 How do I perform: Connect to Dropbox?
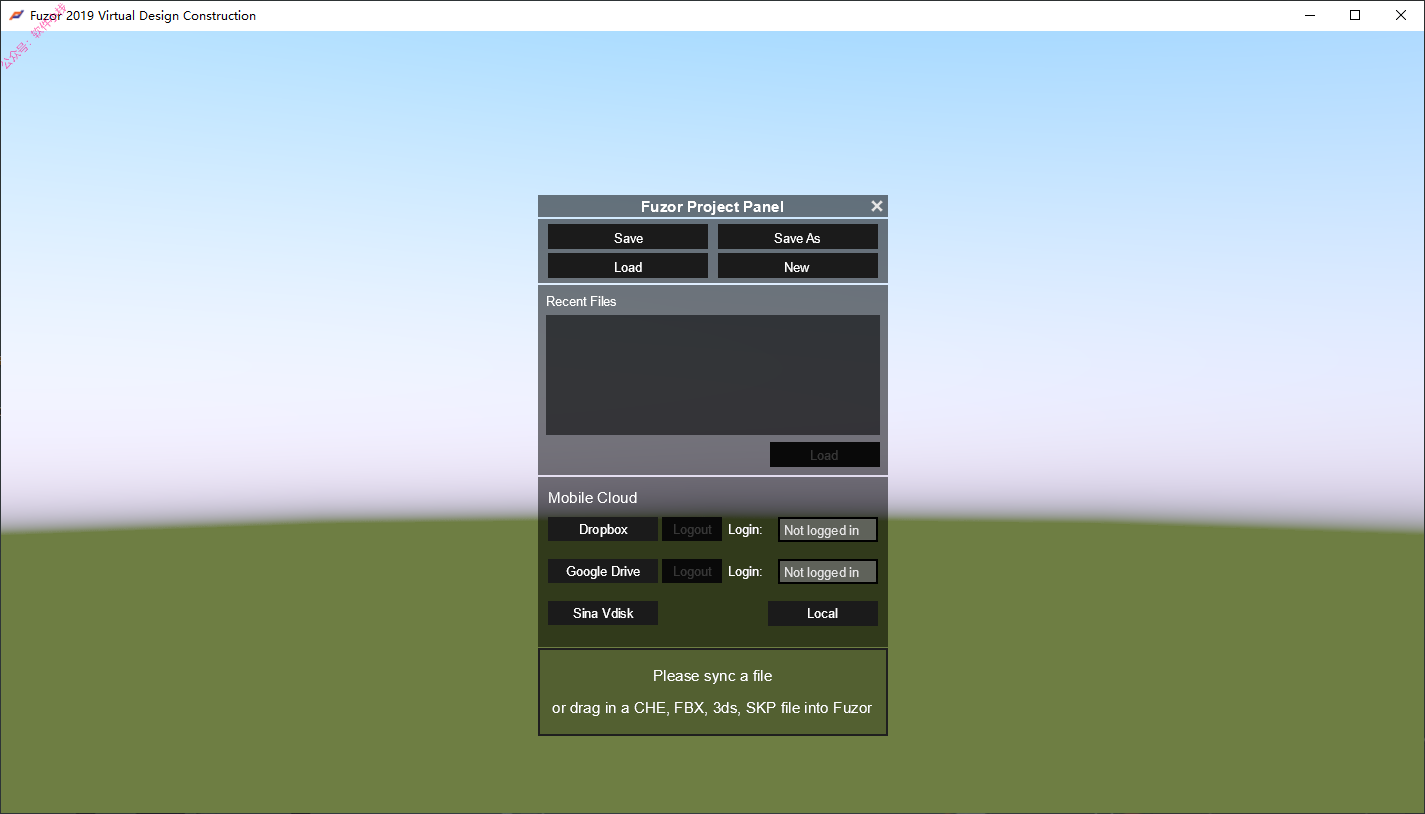[603, 529]
